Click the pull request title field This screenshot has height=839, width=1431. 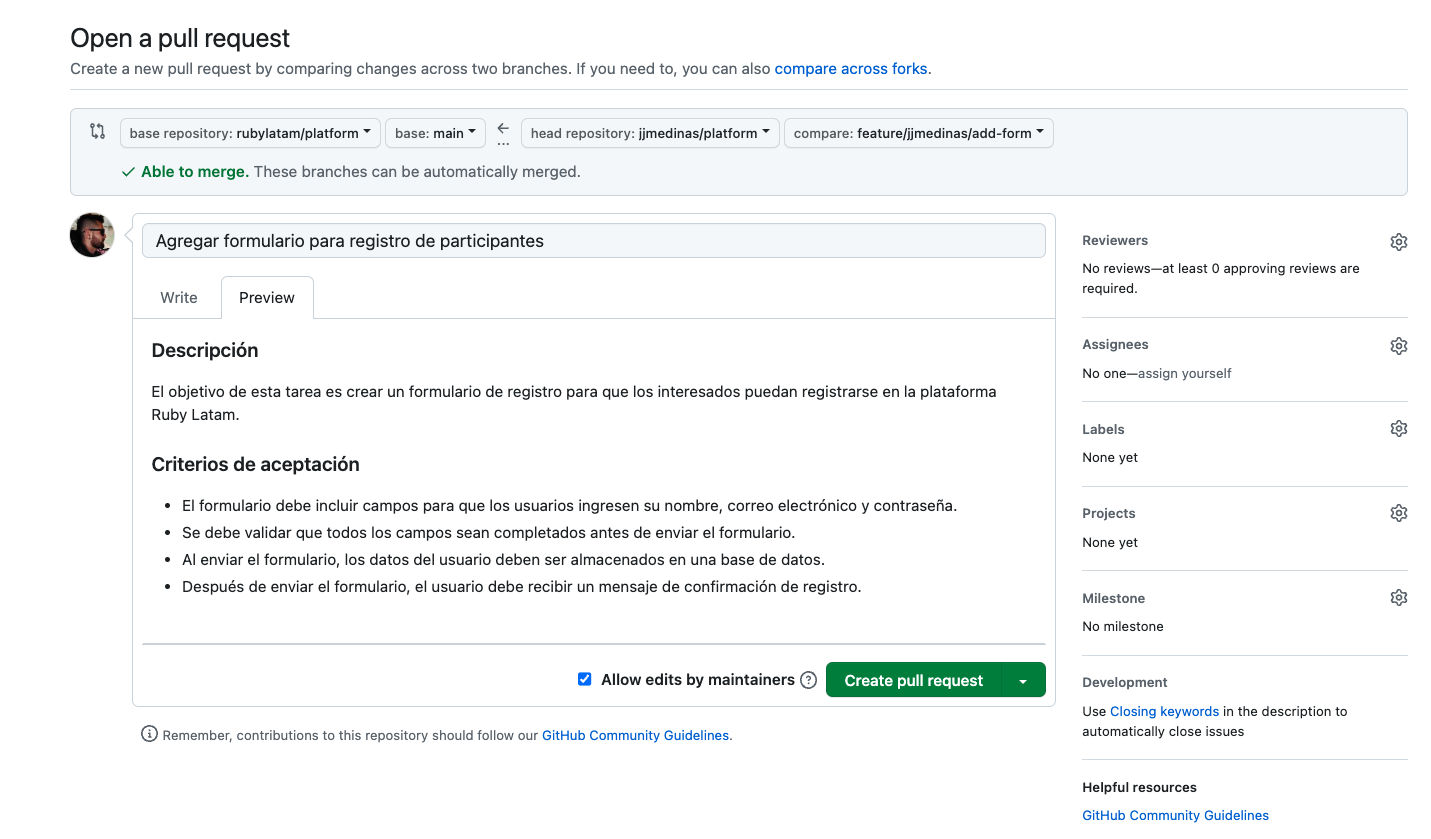594,240
